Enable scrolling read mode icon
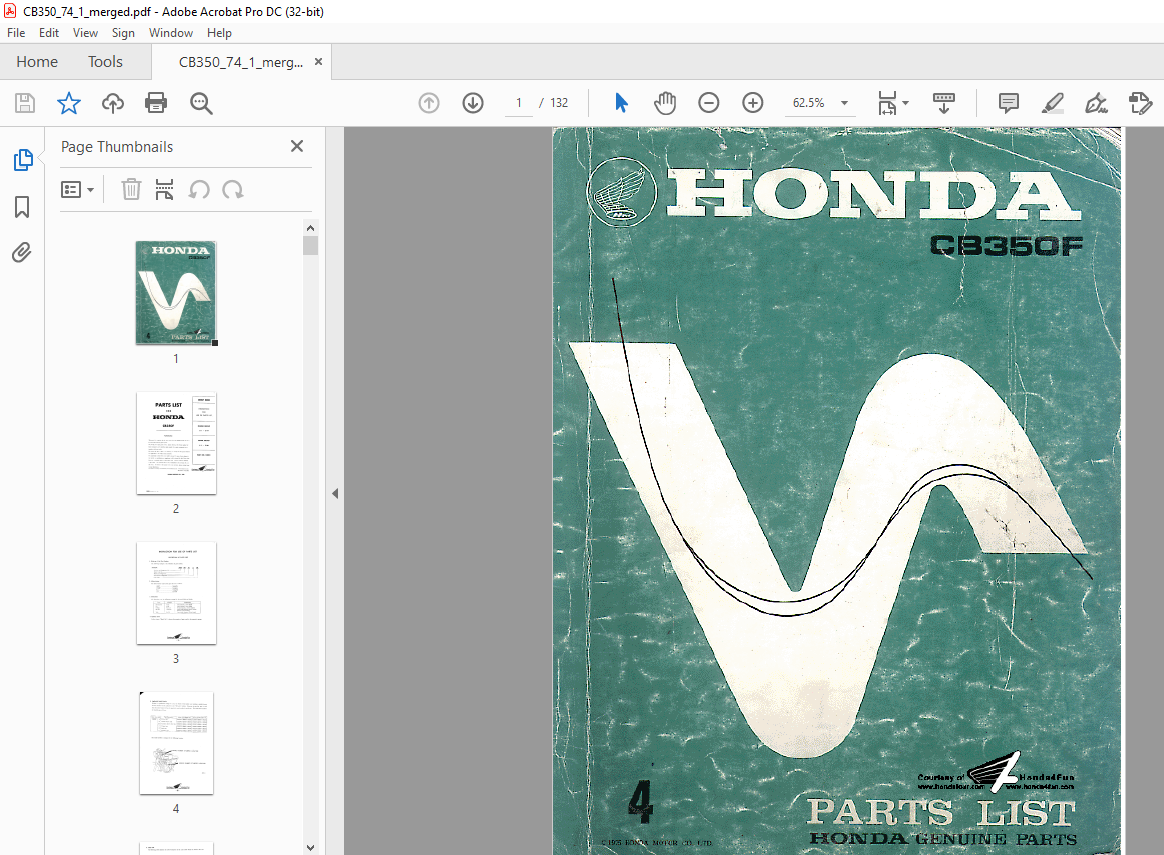 coord(944,102)
